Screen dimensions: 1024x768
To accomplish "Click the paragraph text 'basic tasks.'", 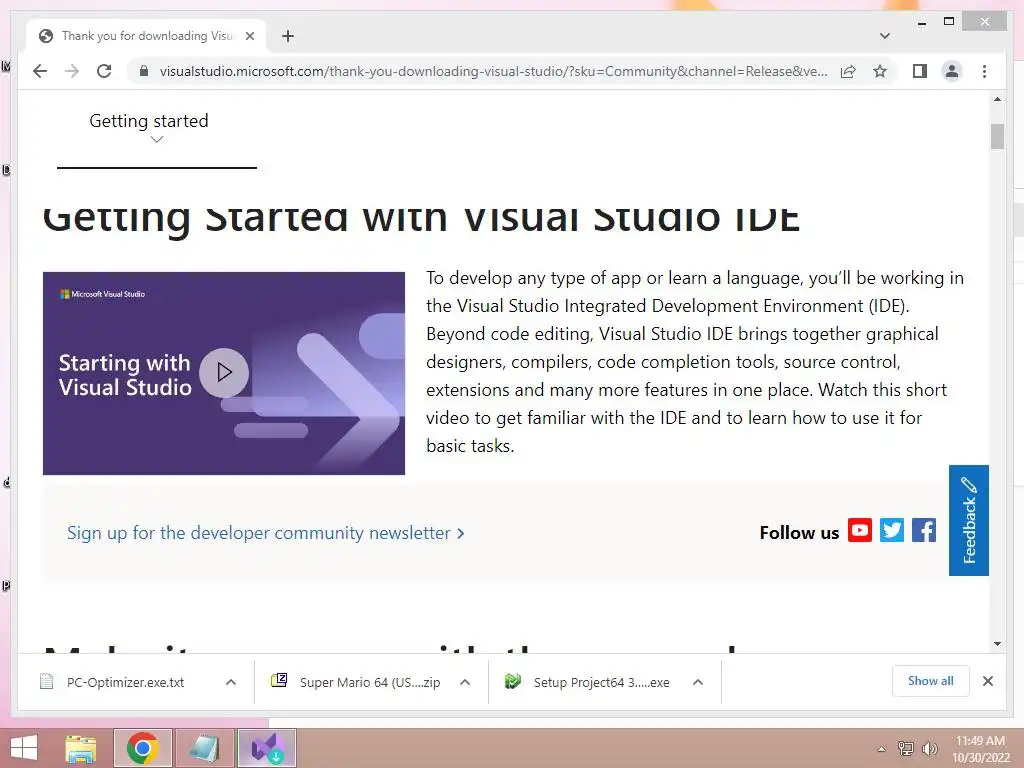I will pos(470,446).
